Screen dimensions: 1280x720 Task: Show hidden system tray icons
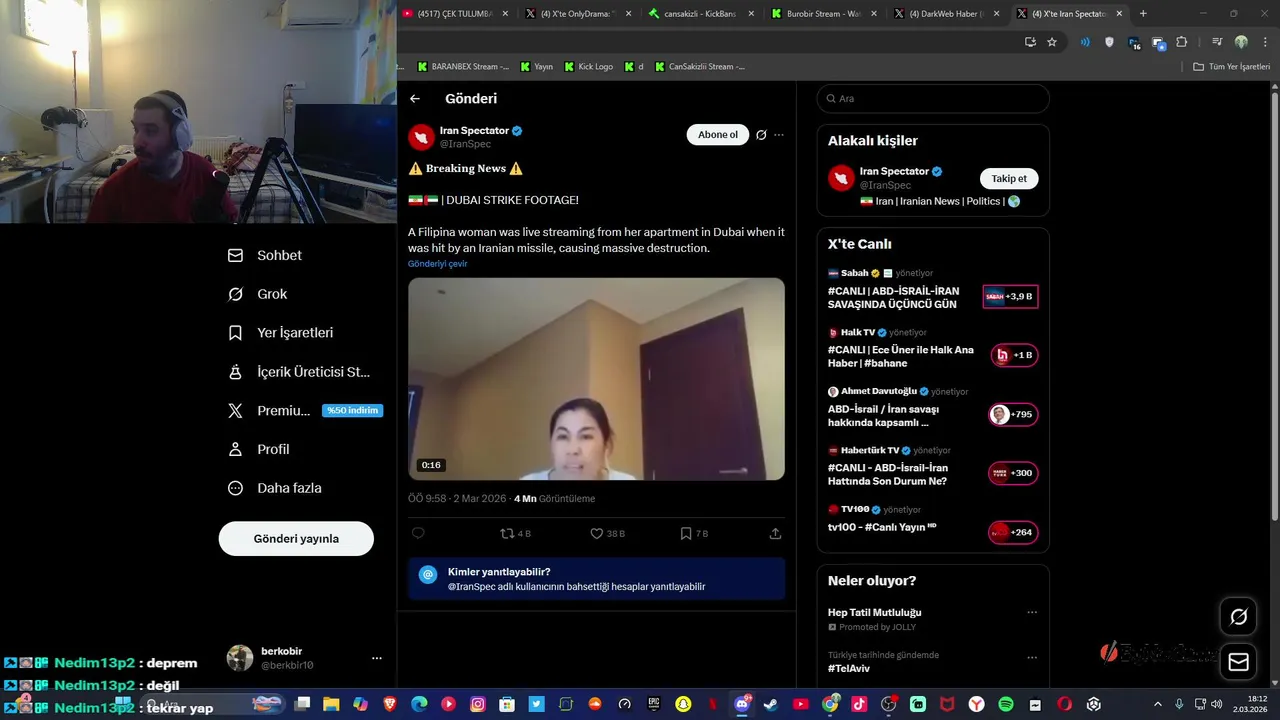(1158, 704)
